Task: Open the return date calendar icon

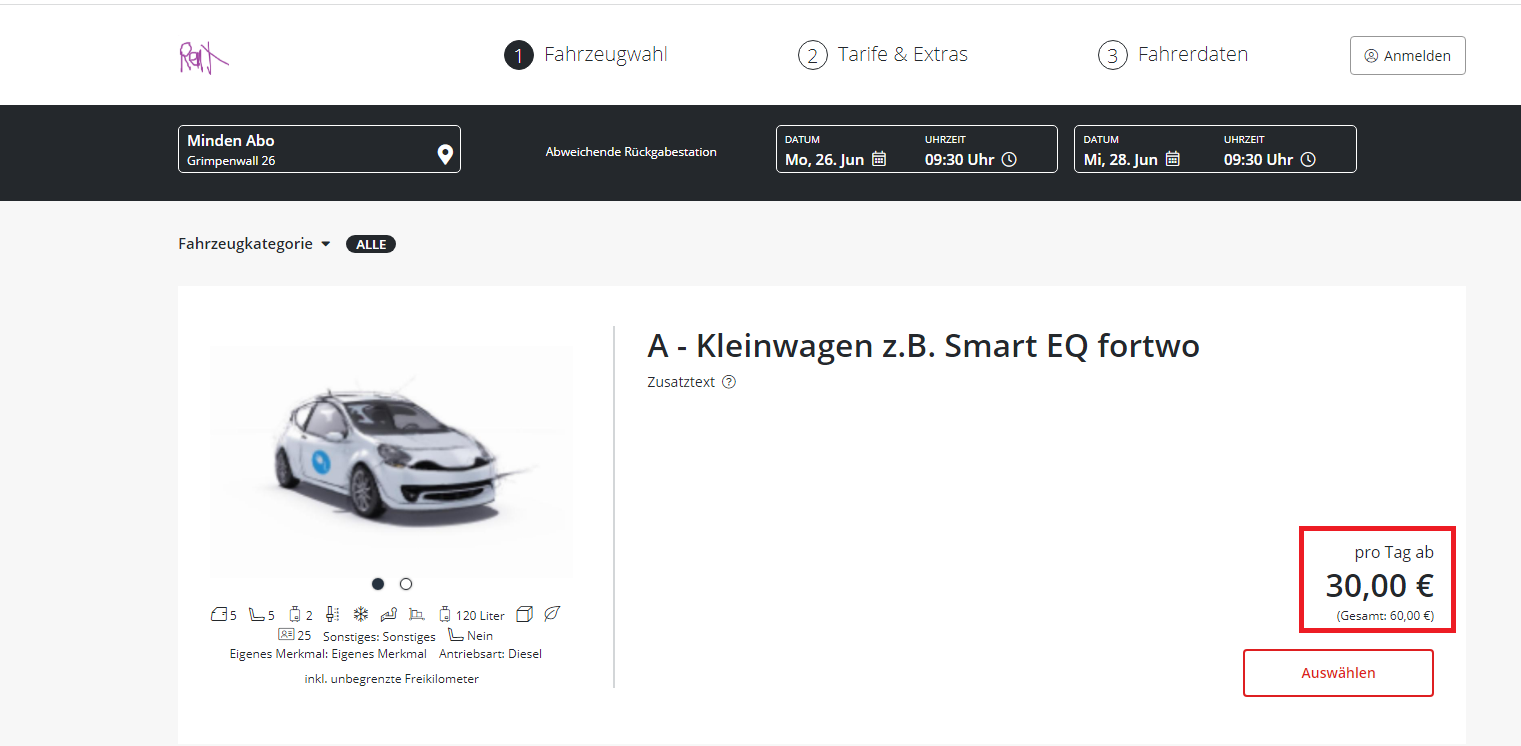Action: [x=1173, y=159]
